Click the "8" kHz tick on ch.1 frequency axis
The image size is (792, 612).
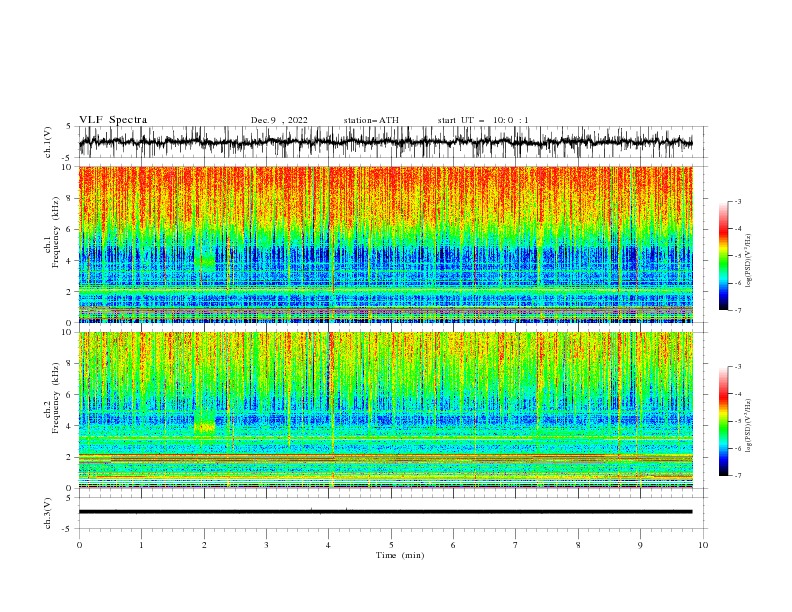pos(71,198)
